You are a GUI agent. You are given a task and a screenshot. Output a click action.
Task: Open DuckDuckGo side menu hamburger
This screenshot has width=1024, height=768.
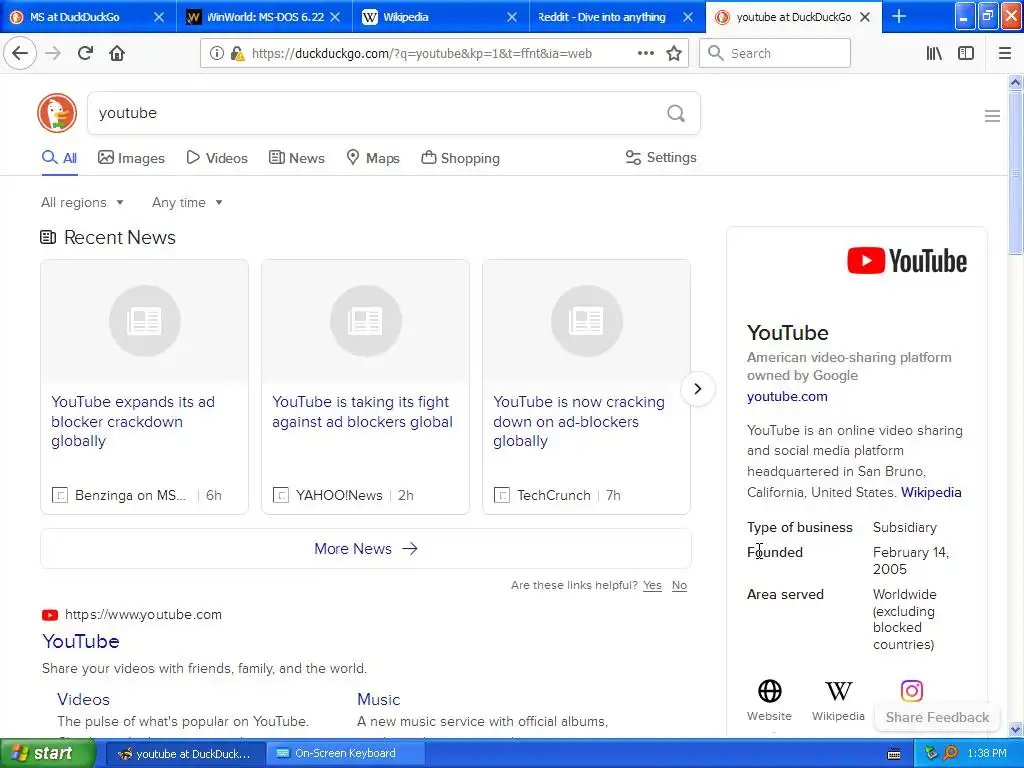pos(992,116)
